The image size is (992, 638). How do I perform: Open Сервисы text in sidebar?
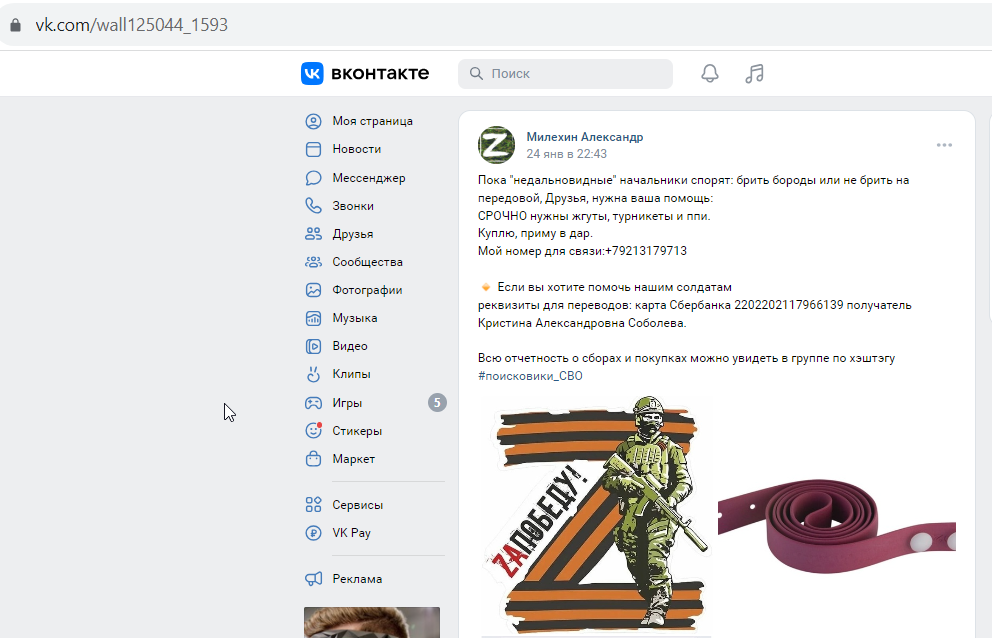pyautogui.click(x=357, y=504)
